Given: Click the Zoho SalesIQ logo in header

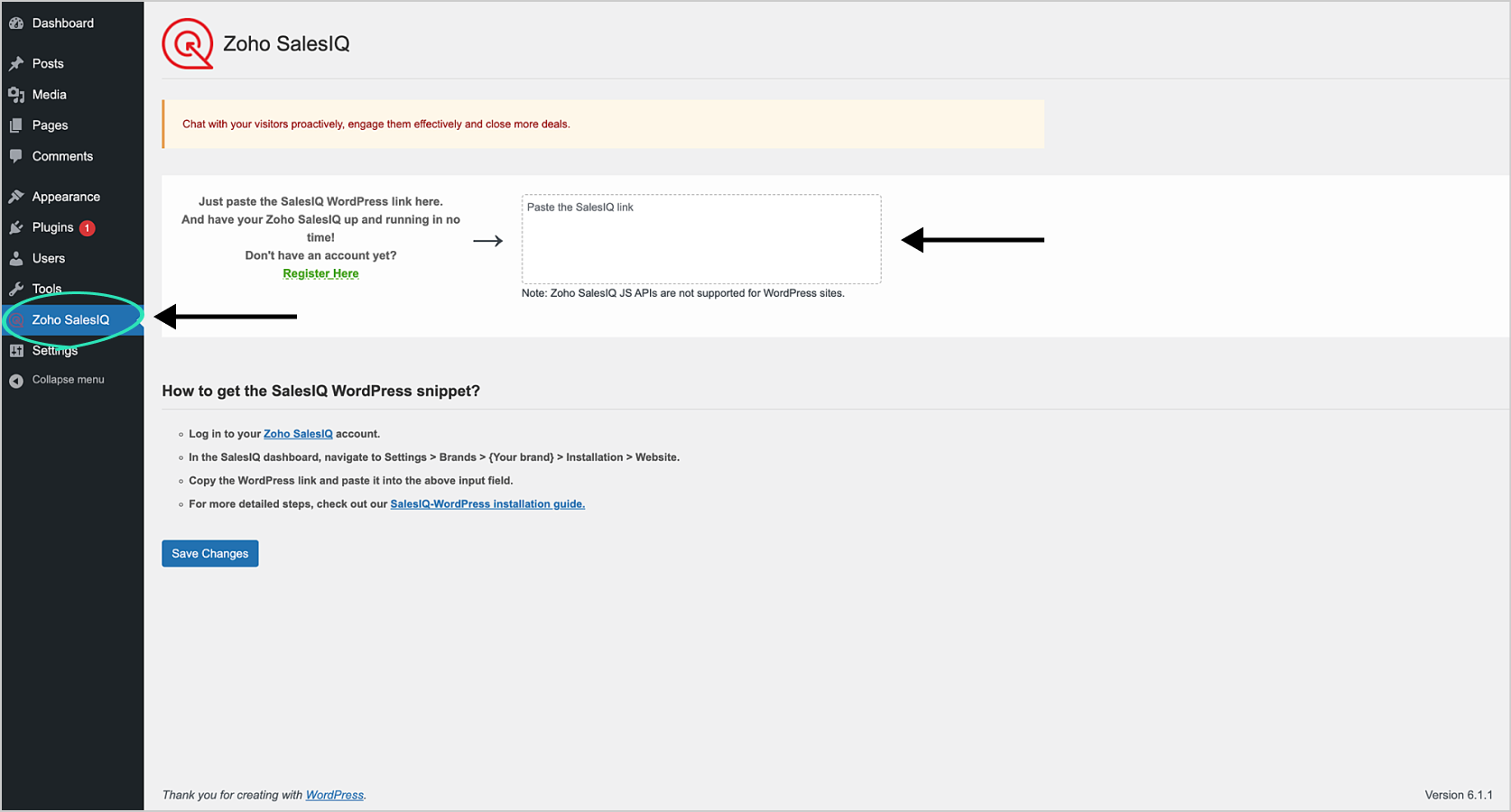Looking at the screenshot, I should point(188,43).
